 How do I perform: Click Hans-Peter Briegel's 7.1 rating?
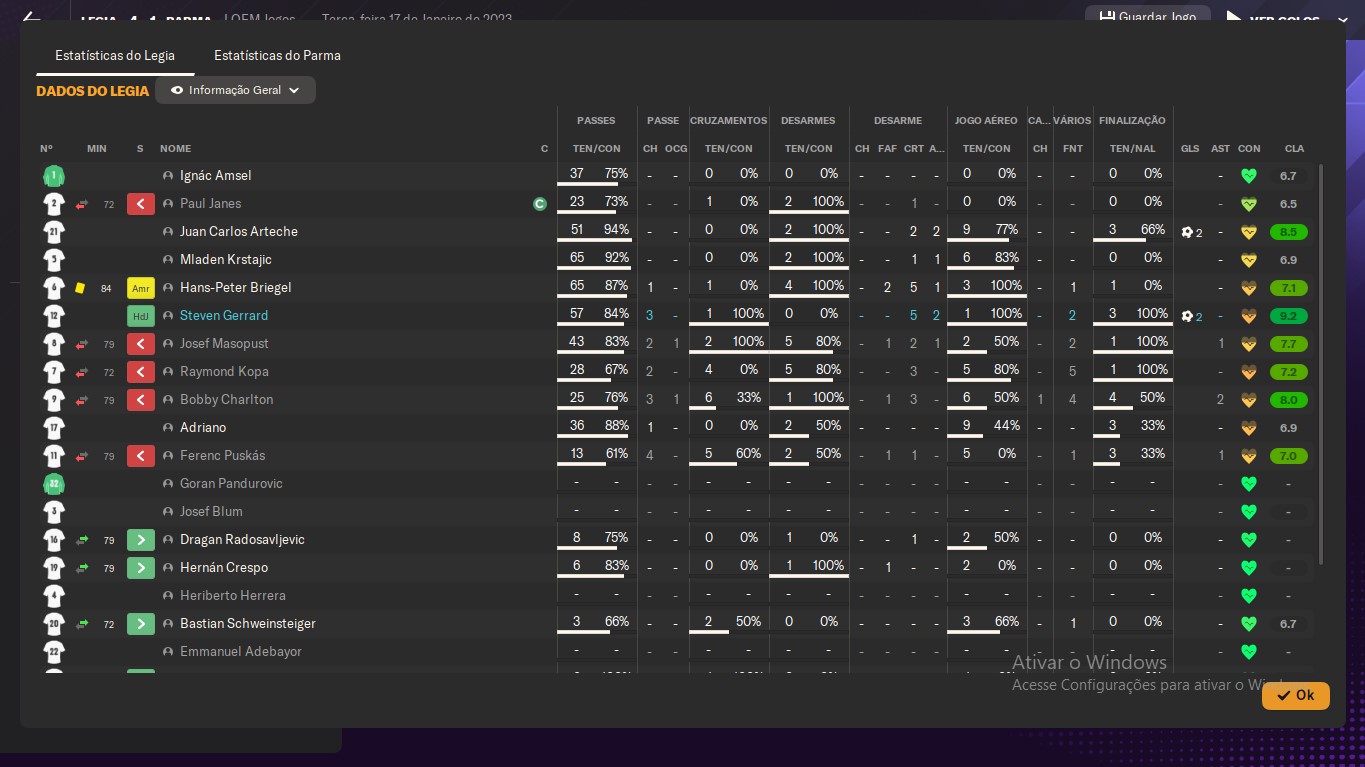pos(1288,288)
